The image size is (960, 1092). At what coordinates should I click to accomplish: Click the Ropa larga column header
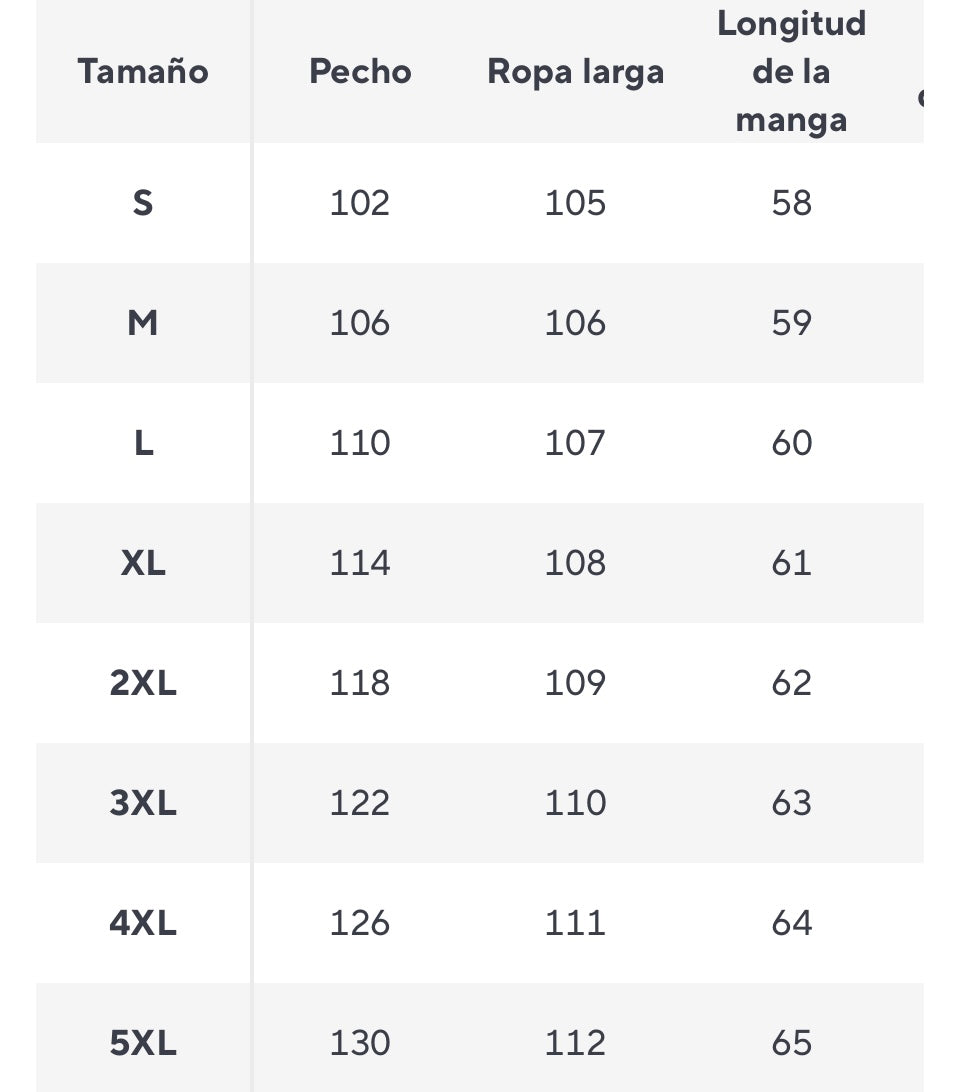click(575, 72)
